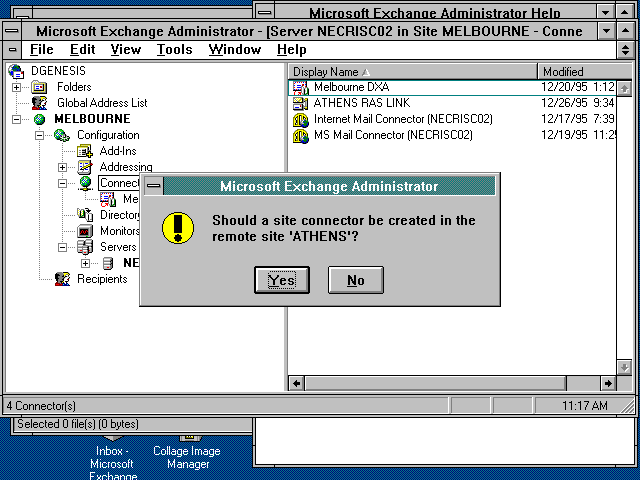Open the Window menu
The image size is (640, 480).
click(x=235, y=50)
